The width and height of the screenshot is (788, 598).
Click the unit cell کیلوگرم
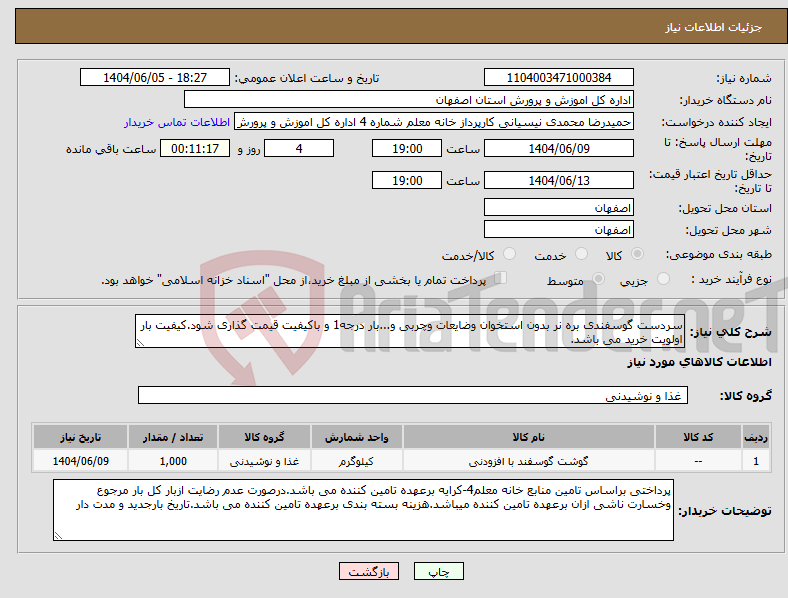pos(356,461)
